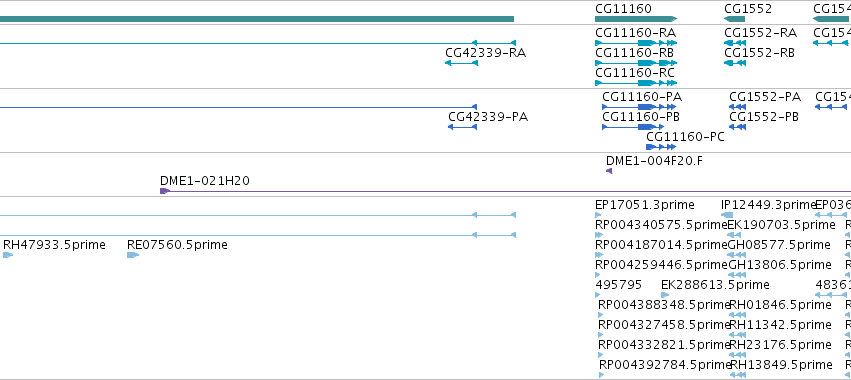The width and height of the screenshot is (851, 380).
Task: Click the EK288613.5prime EST arrow
Action: pos(665,295)
